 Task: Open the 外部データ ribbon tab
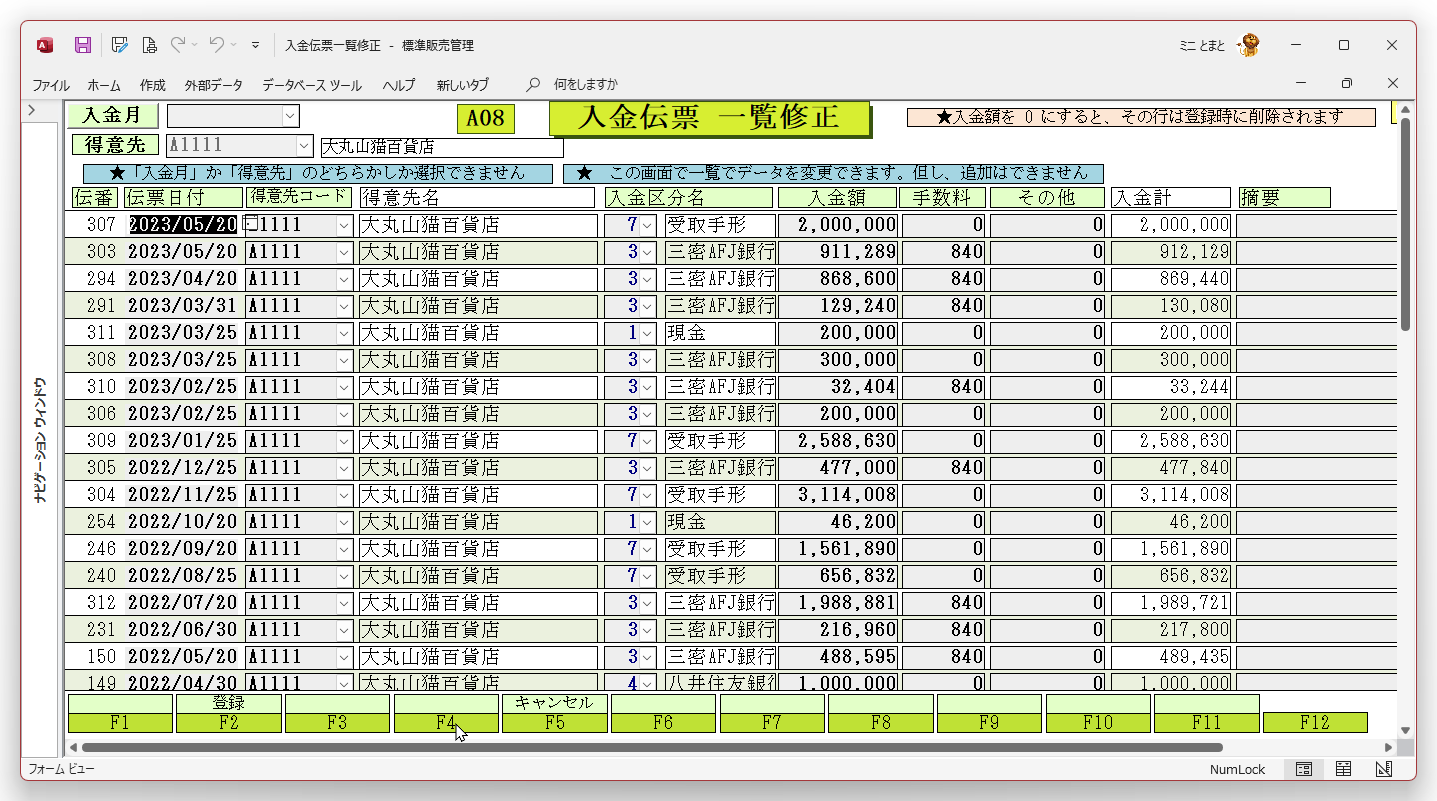[x=213, y=85]
